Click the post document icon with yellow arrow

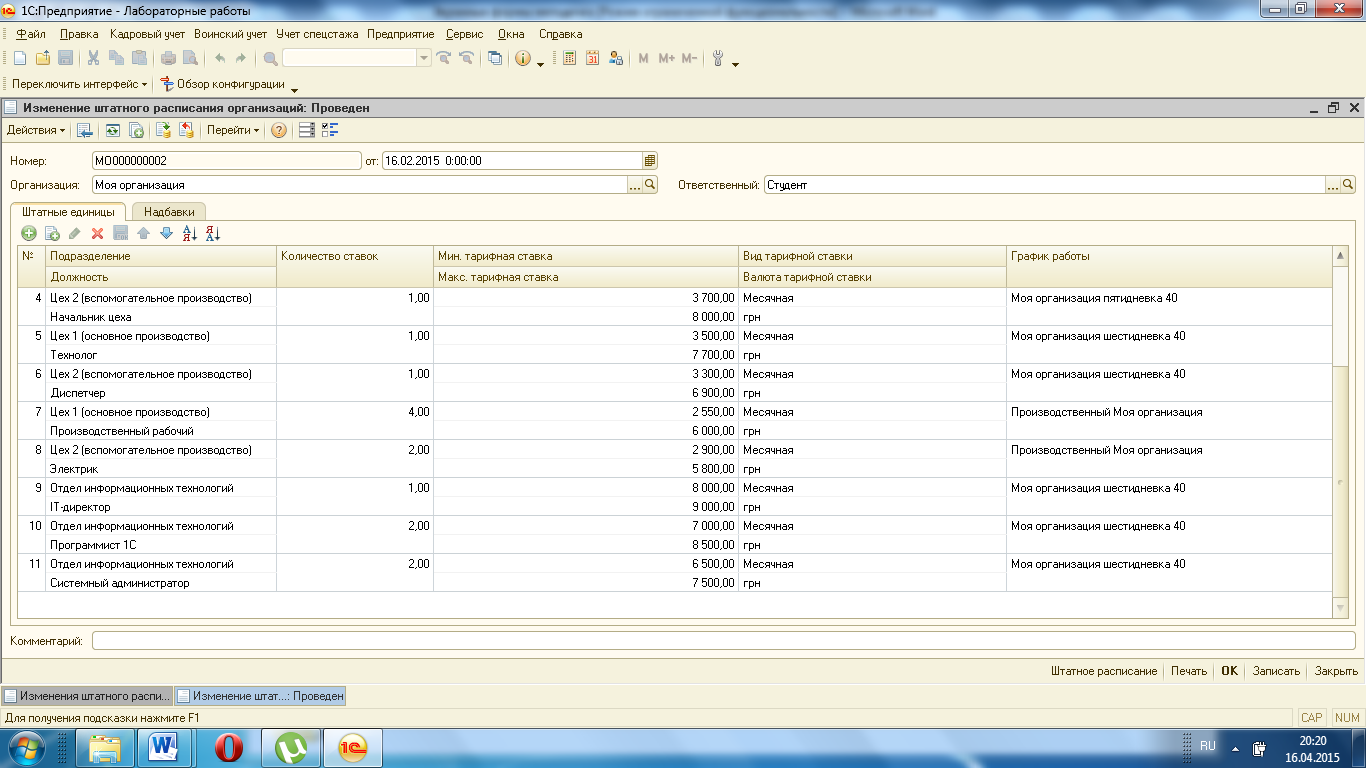click(163, 130)
